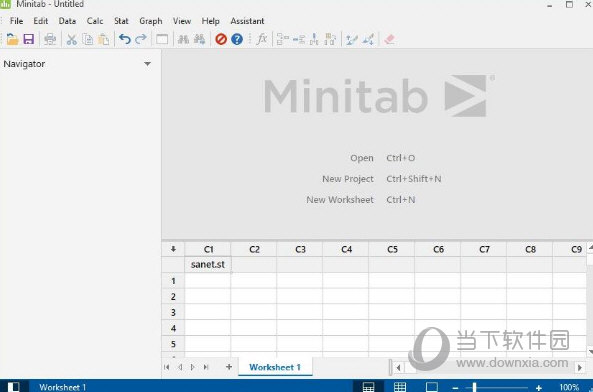Switch to the single-pane view icon

pyautogui.click(x=432, y=387)
